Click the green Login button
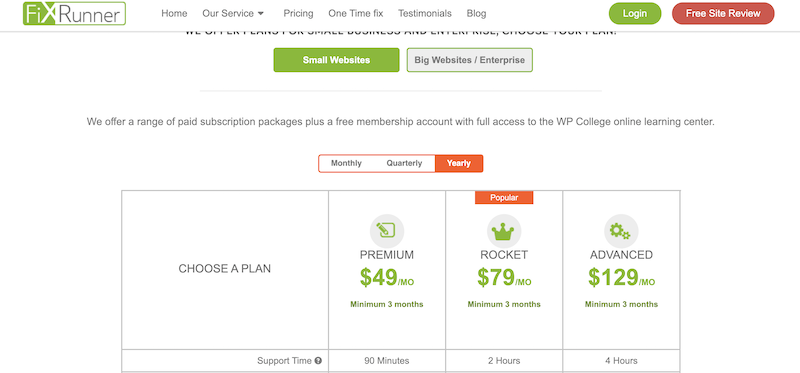Screen dimensions: 800x373 pyautogui.click(x=635, y=13)
